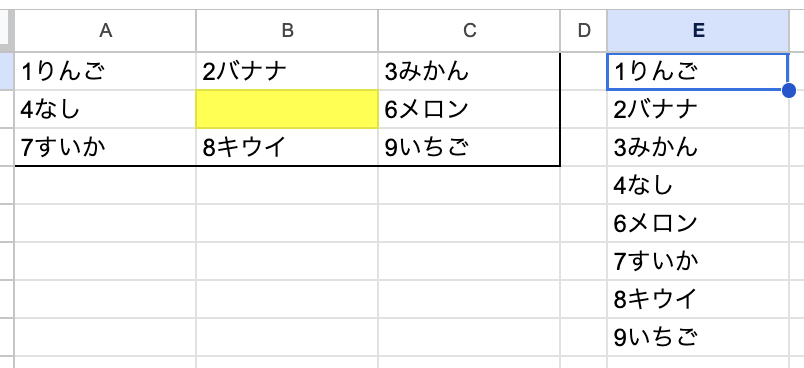Select cell 9いちご in column E
The image size is (804, 368).
[698, 337]
